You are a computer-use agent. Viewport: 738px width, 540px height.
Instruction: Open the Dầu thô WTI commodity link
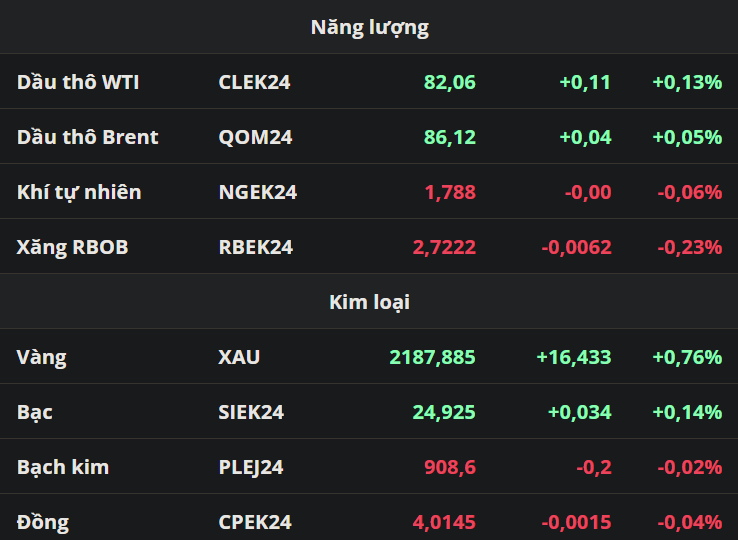(x=78, y=82)
